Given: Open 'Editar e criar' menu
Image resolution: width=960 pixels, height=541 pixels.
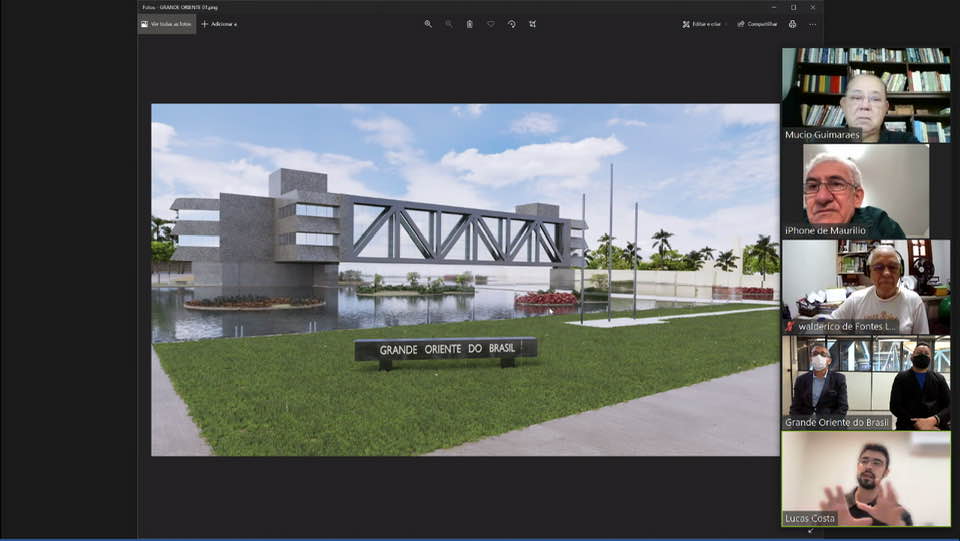Looking at the screenshot, I should 702,24.
